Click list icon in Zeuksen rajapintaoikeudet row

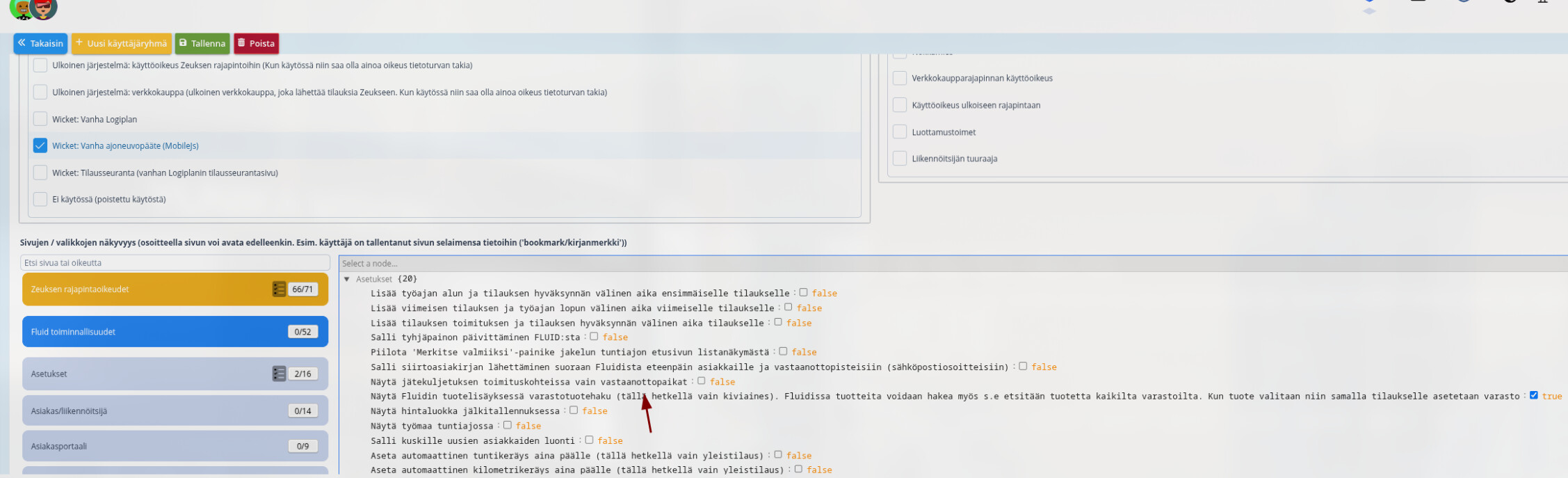[279, 289]
